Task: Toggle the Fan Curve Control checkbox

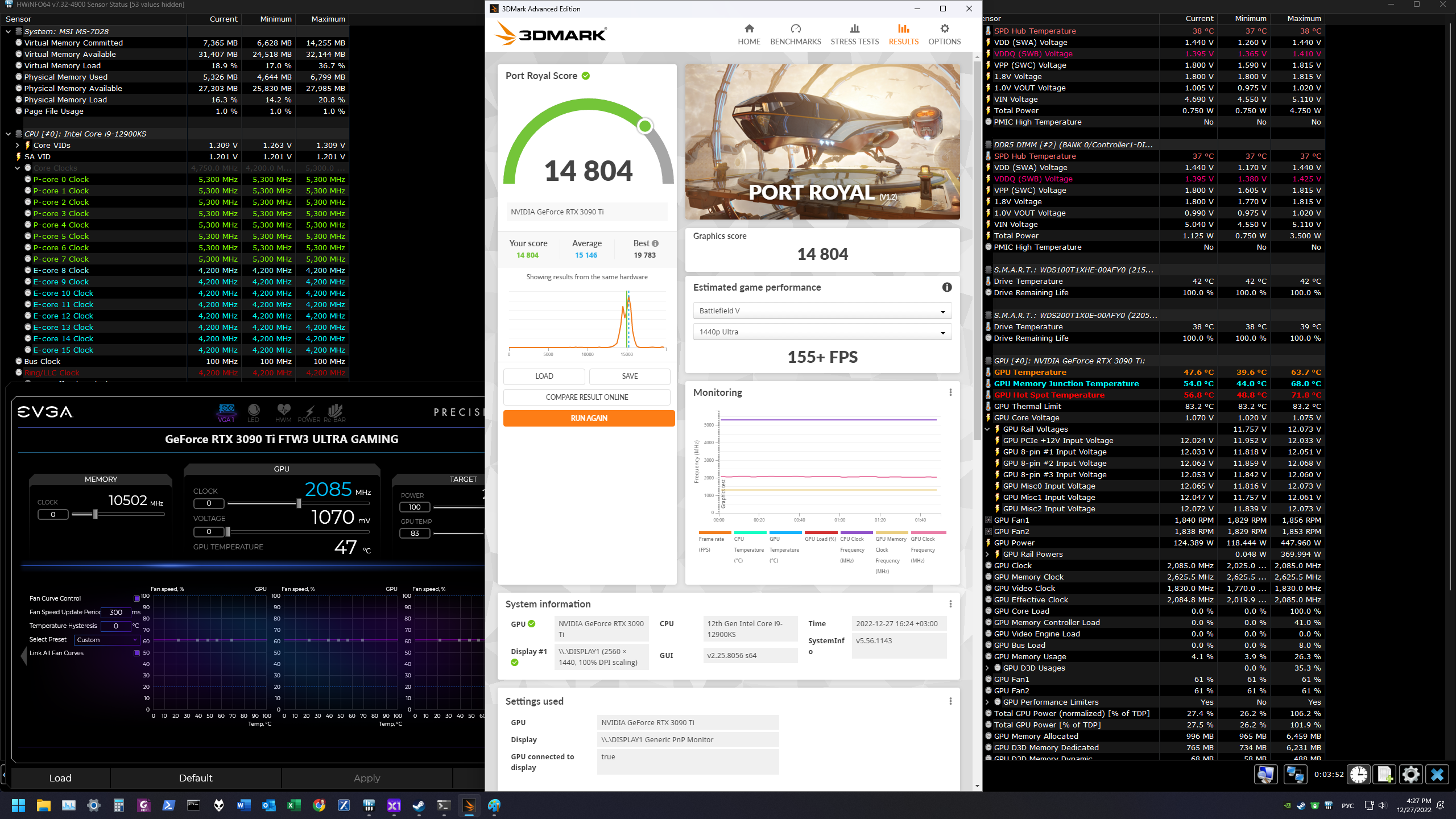Action: [136, 598]
